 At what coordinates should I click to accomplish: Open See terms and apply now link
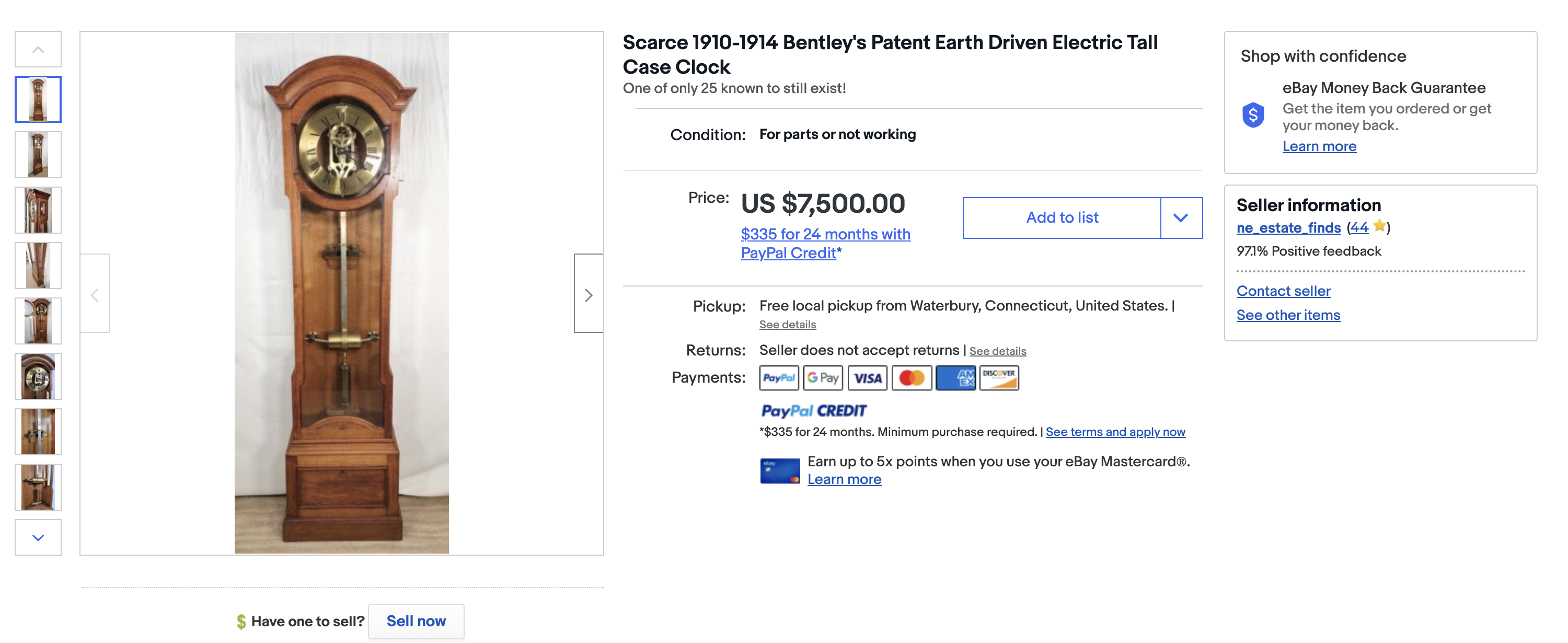coord(1115,432)
